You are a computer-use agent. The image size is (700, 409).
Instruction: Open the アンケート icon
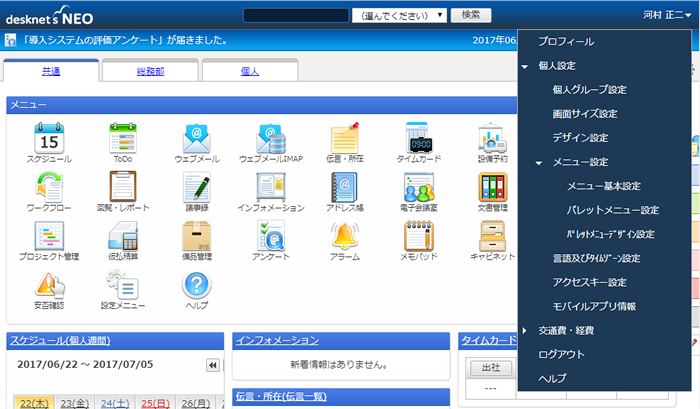tap(272, 236)
